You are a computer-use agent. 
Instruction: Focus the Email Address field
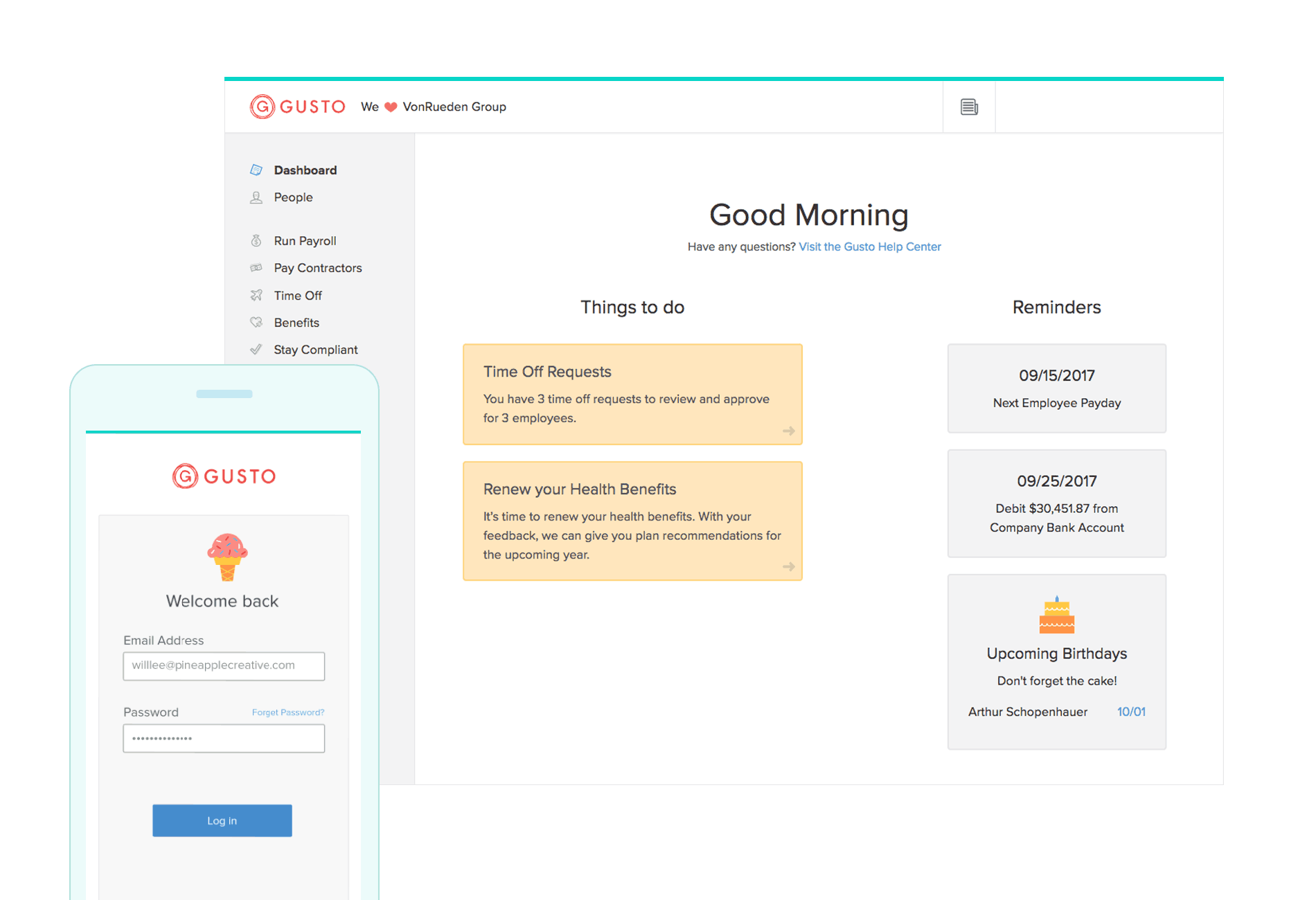tap(224, 665)
